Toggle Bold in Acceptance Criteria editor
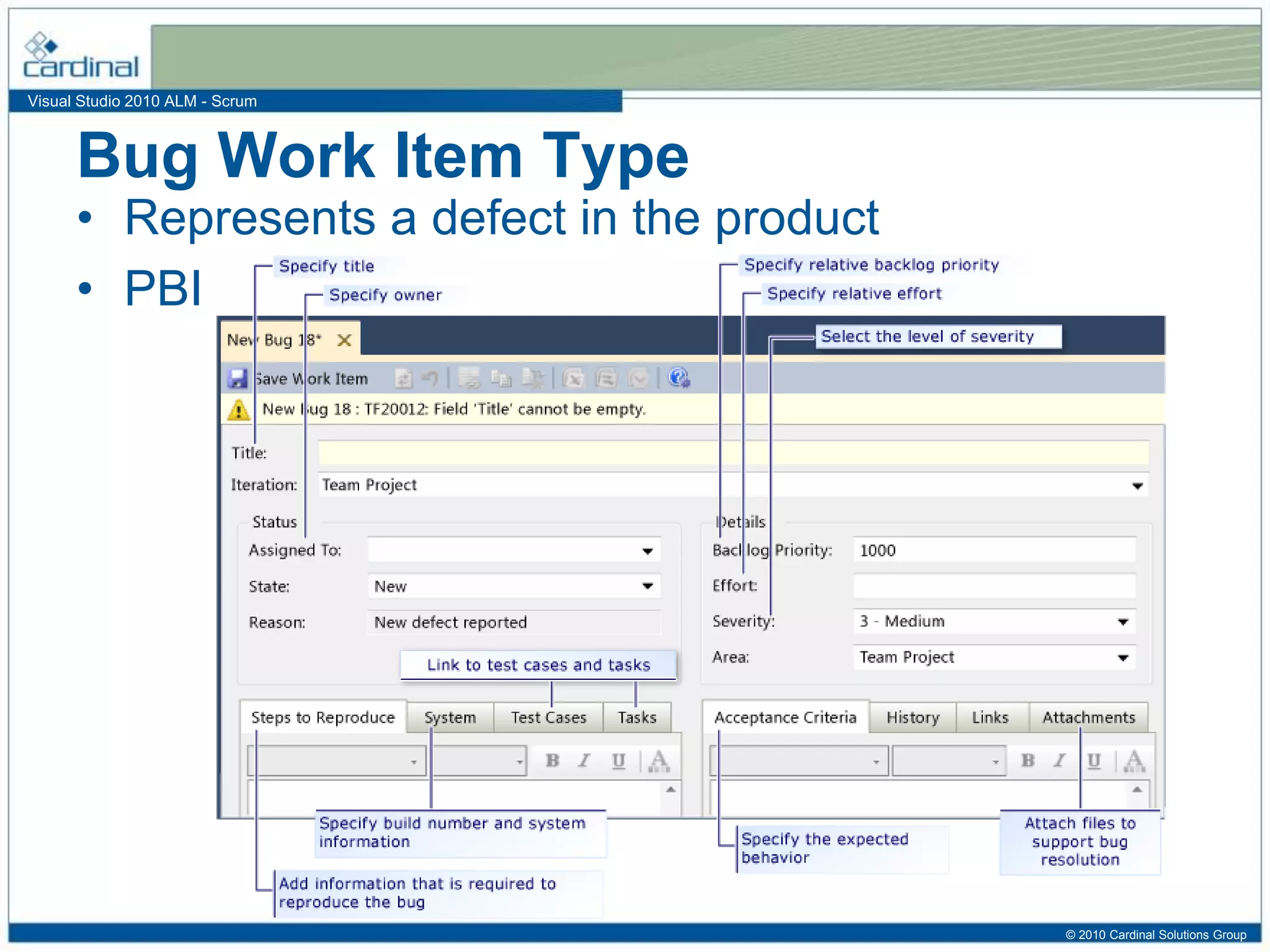Viewport: 1270px width, 952px height. pyautogui.click(x=1028, y=760)
